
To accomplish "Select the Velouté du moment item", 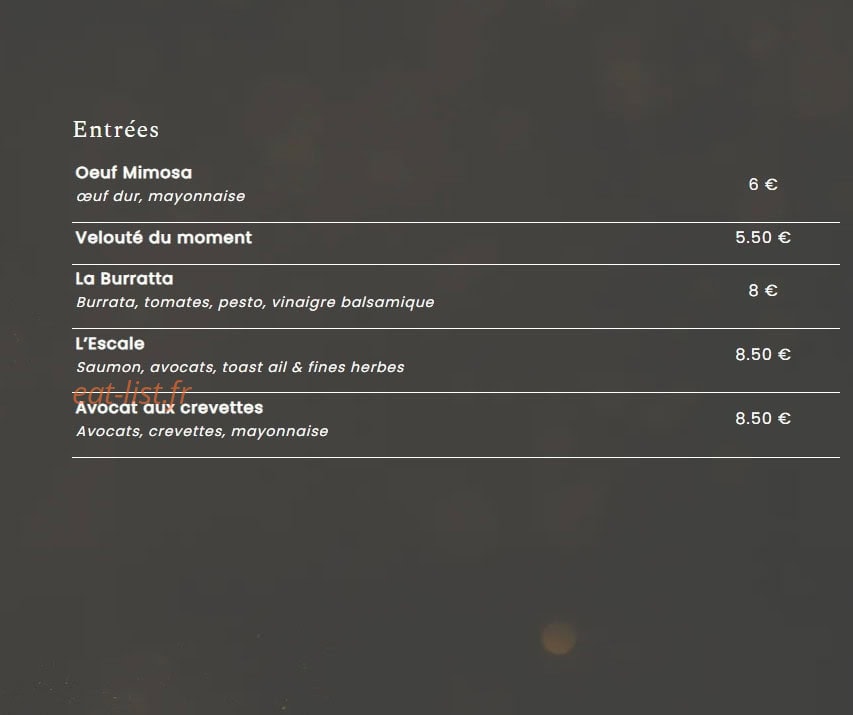I will (x=164, y=237).
